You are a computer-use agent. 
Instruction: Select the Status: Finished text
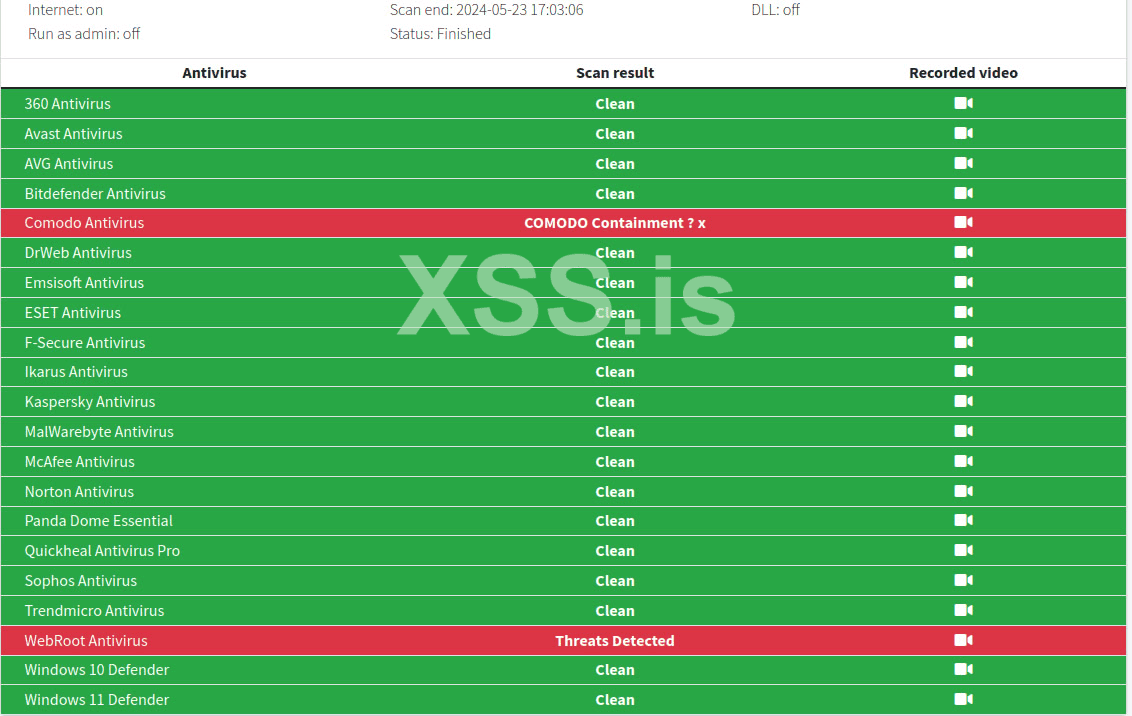440,34
